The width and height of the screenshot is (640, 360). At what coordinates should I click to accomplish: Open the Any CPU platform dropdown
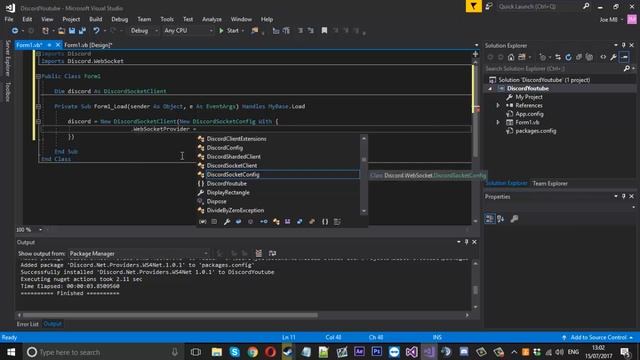pyautogui.click(x=188, y=31)
